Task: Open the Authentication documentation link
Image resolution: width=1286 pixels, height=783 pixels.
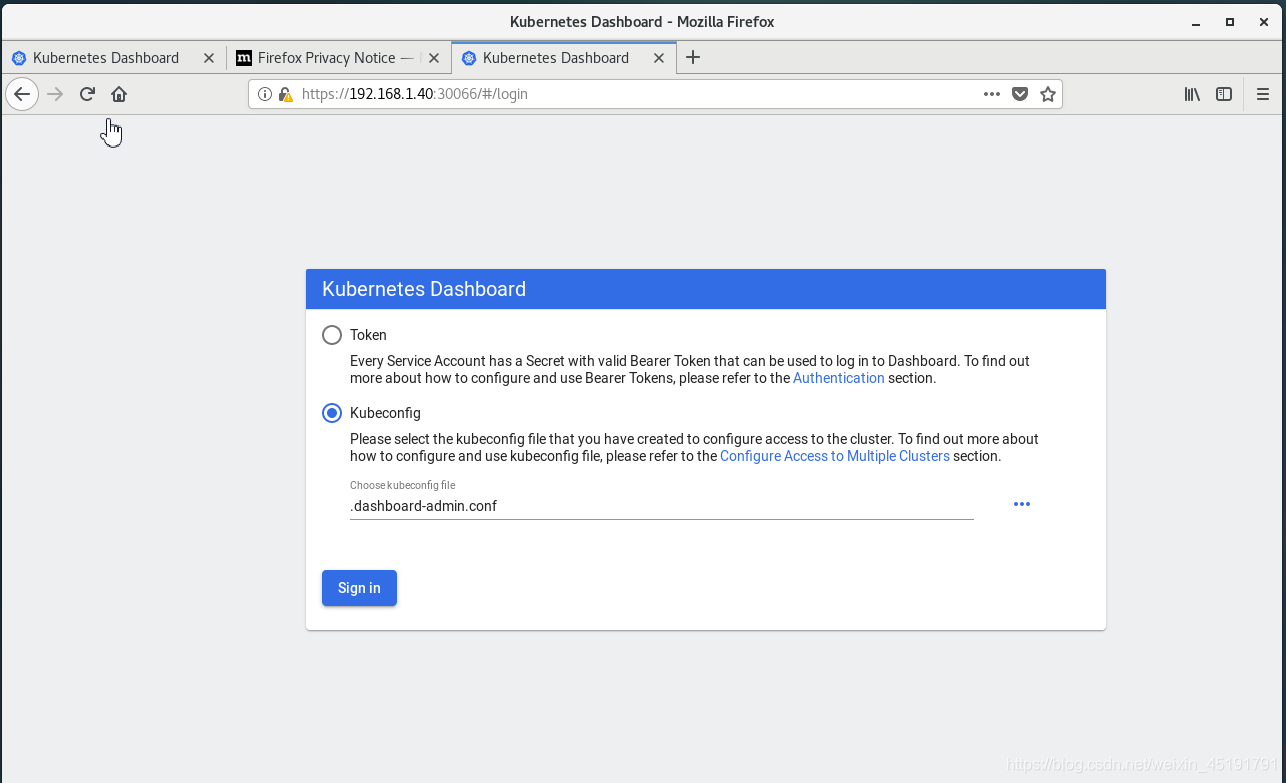Action: (838, 378)
